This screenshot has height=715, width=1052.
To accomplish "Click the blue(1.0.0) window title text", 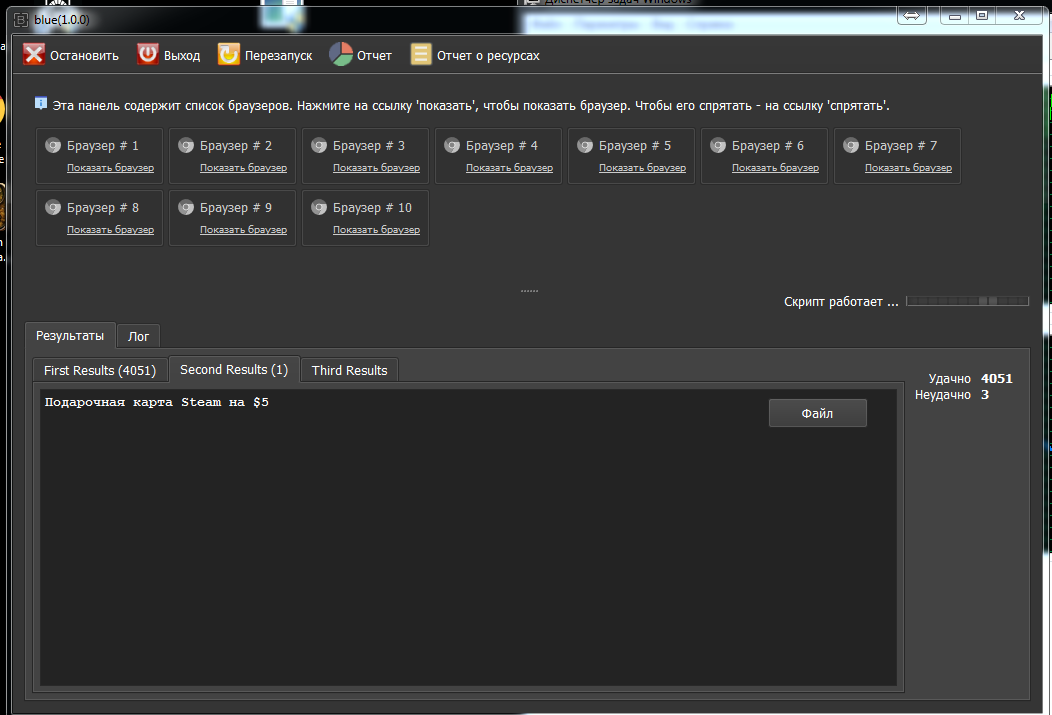I will pos(62,20).
